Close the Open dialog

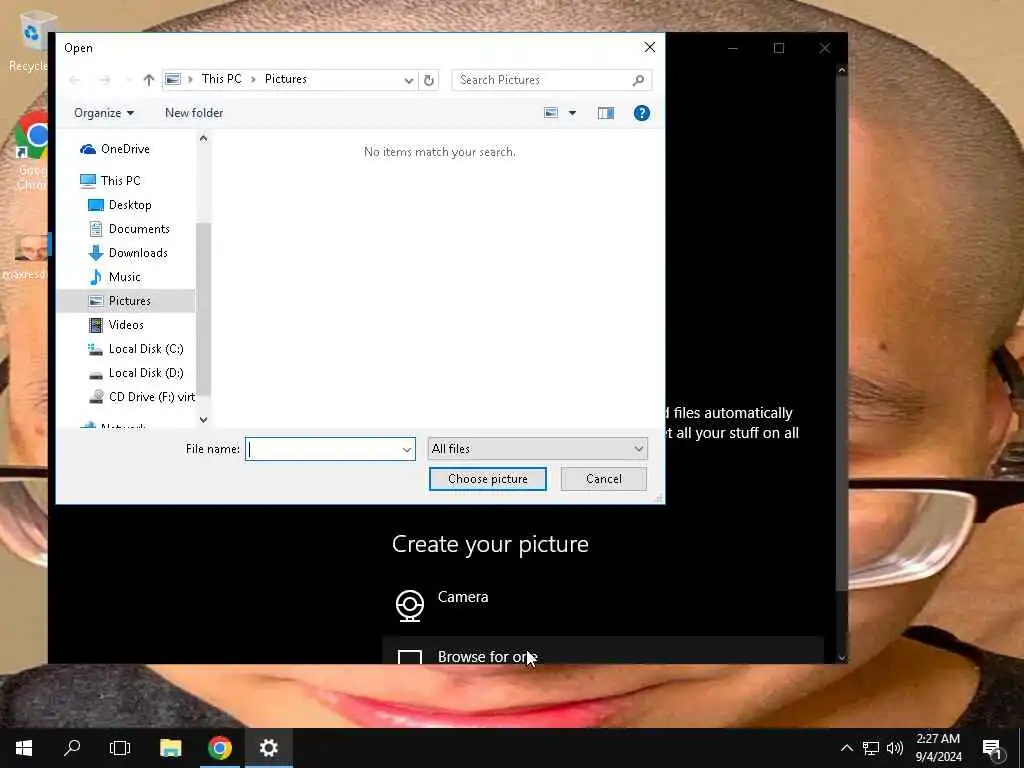coord(650,47)
